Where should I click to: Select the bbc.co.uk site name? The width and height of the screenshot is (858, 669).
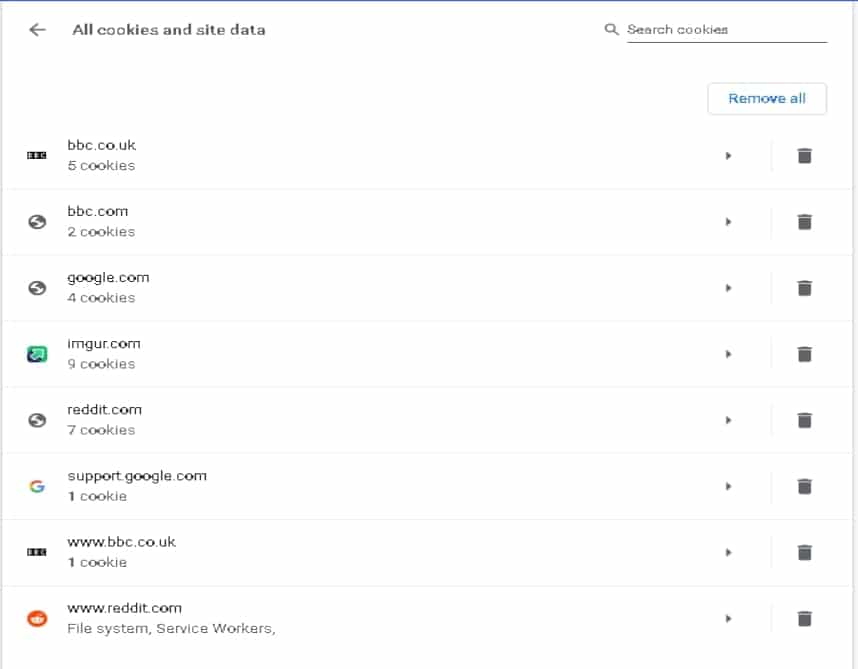point(102,146)
